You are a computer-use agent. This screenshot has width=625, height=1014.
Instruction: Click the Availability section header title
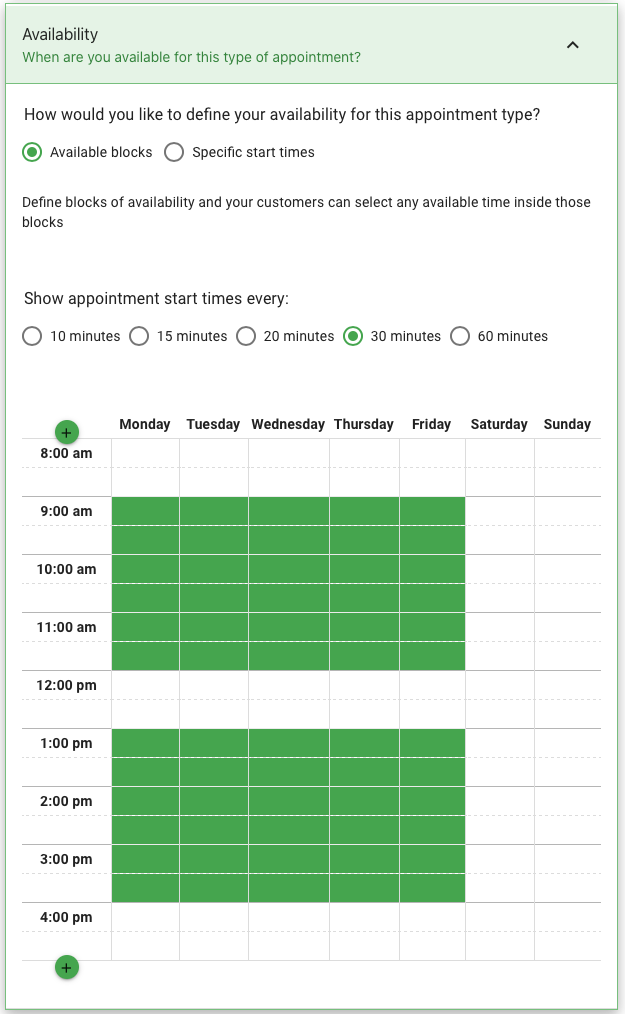[60, 34]
